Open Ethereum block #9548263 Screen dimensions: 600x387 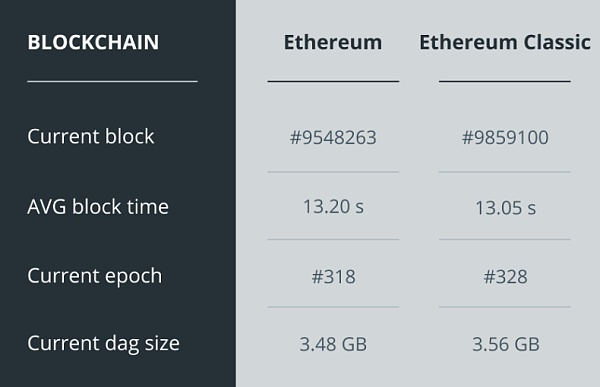pyautogui.click(x=333, y=137)
